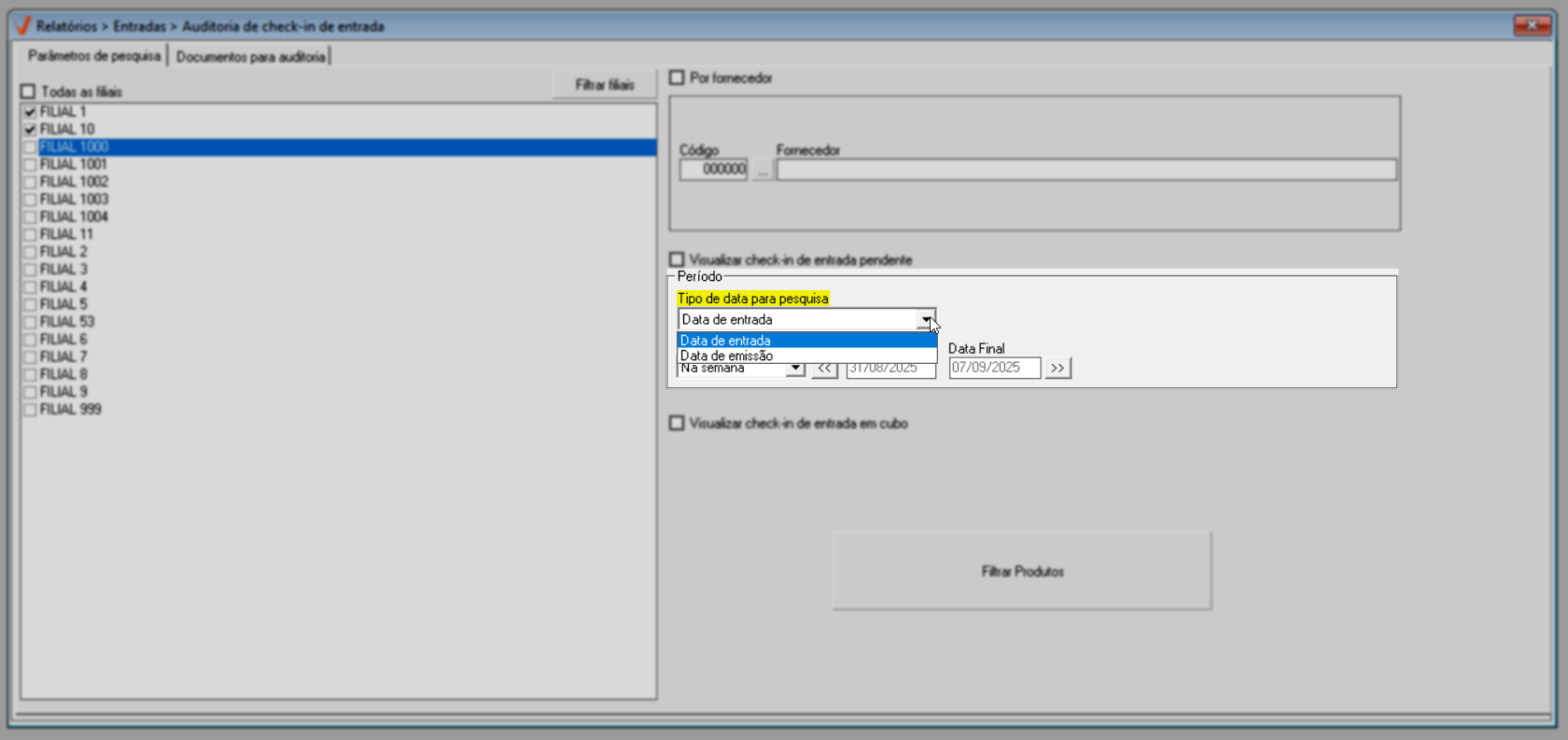Enable Visualizar check-in de entrada em cubo
The width and height of the screenshot is (1568, 740).
coord(677,424)
